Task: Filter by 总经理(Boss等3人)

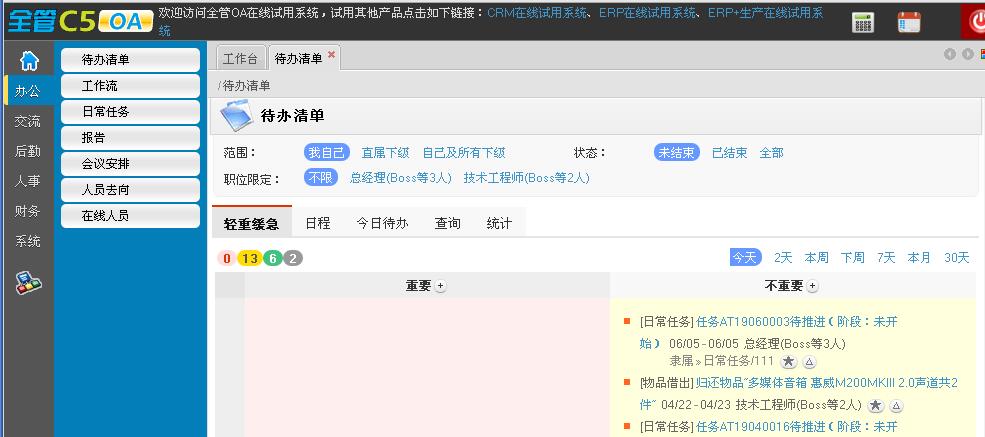Action: [x=401, y=178]
